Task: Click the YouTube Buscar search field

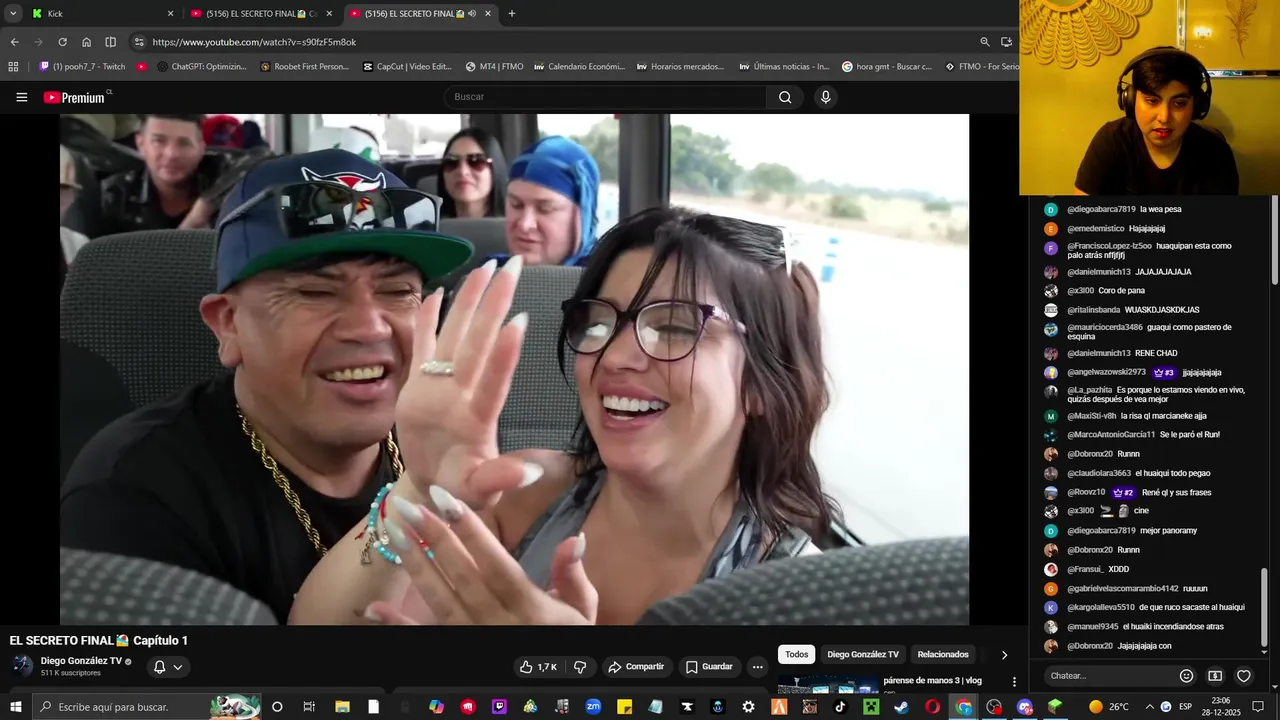Action: pyautogui.click(x=605, y=97)
